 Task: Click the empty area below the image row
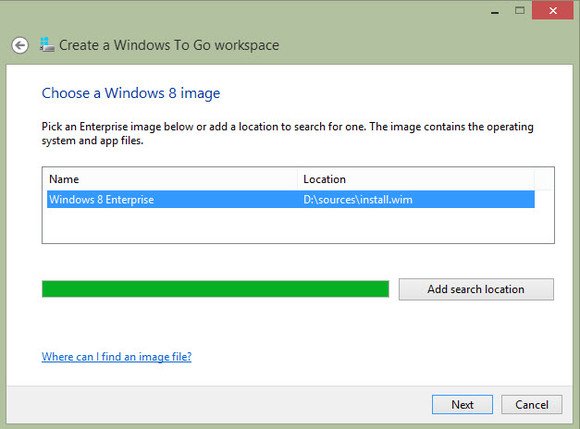coord(298,225)
